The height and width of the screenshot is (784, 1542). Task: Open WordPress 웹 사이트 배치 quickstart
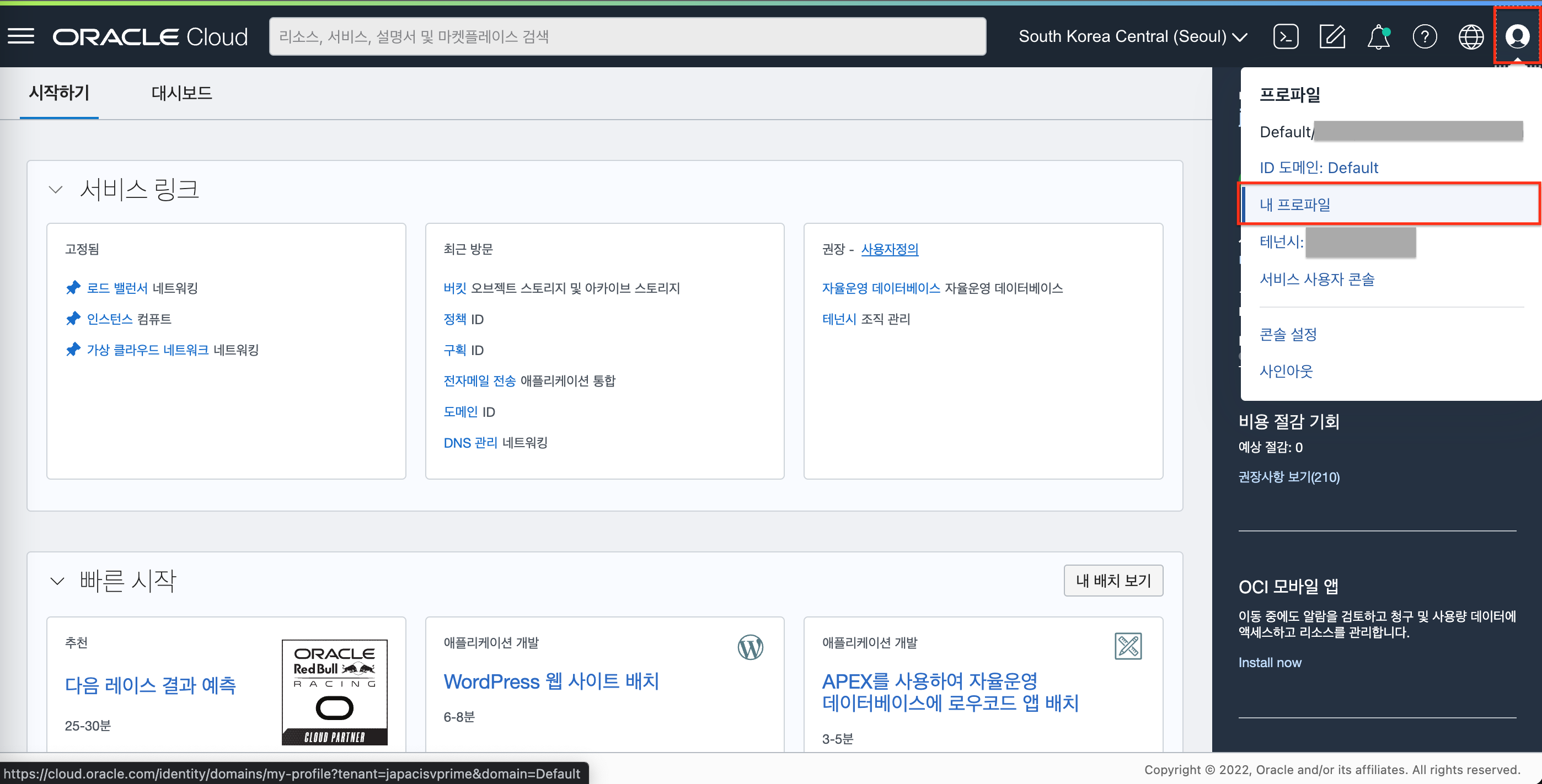[552, 681]
